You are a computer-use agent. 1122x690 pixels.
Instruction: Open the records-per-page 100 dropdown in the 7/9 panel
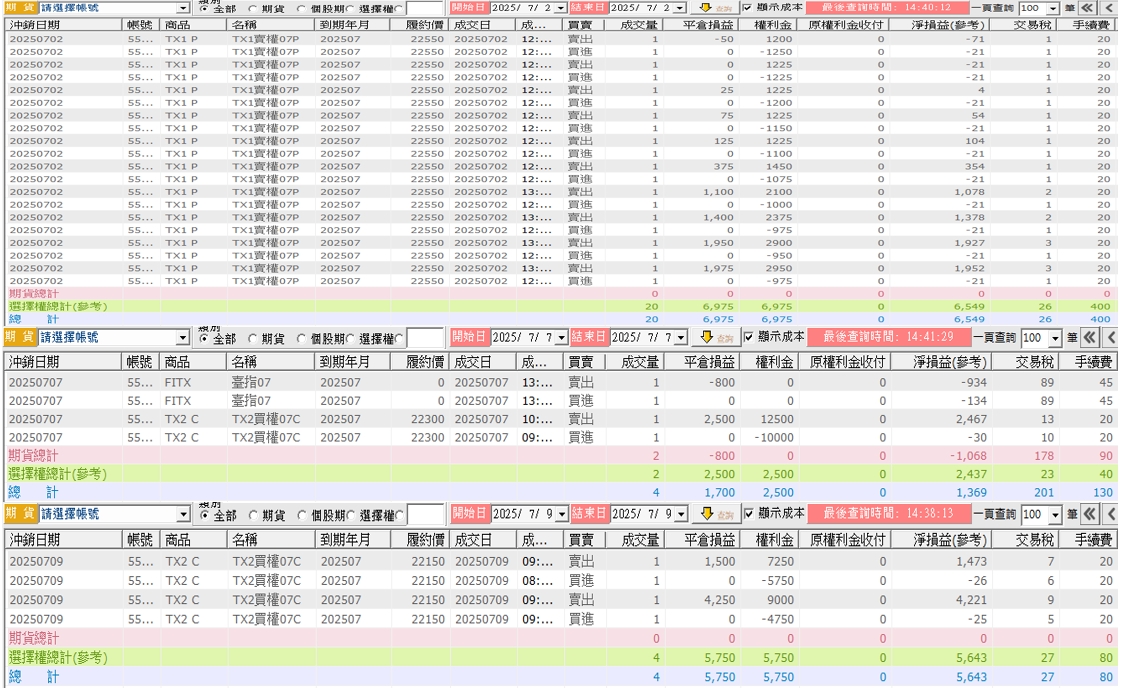point(1054,514)
